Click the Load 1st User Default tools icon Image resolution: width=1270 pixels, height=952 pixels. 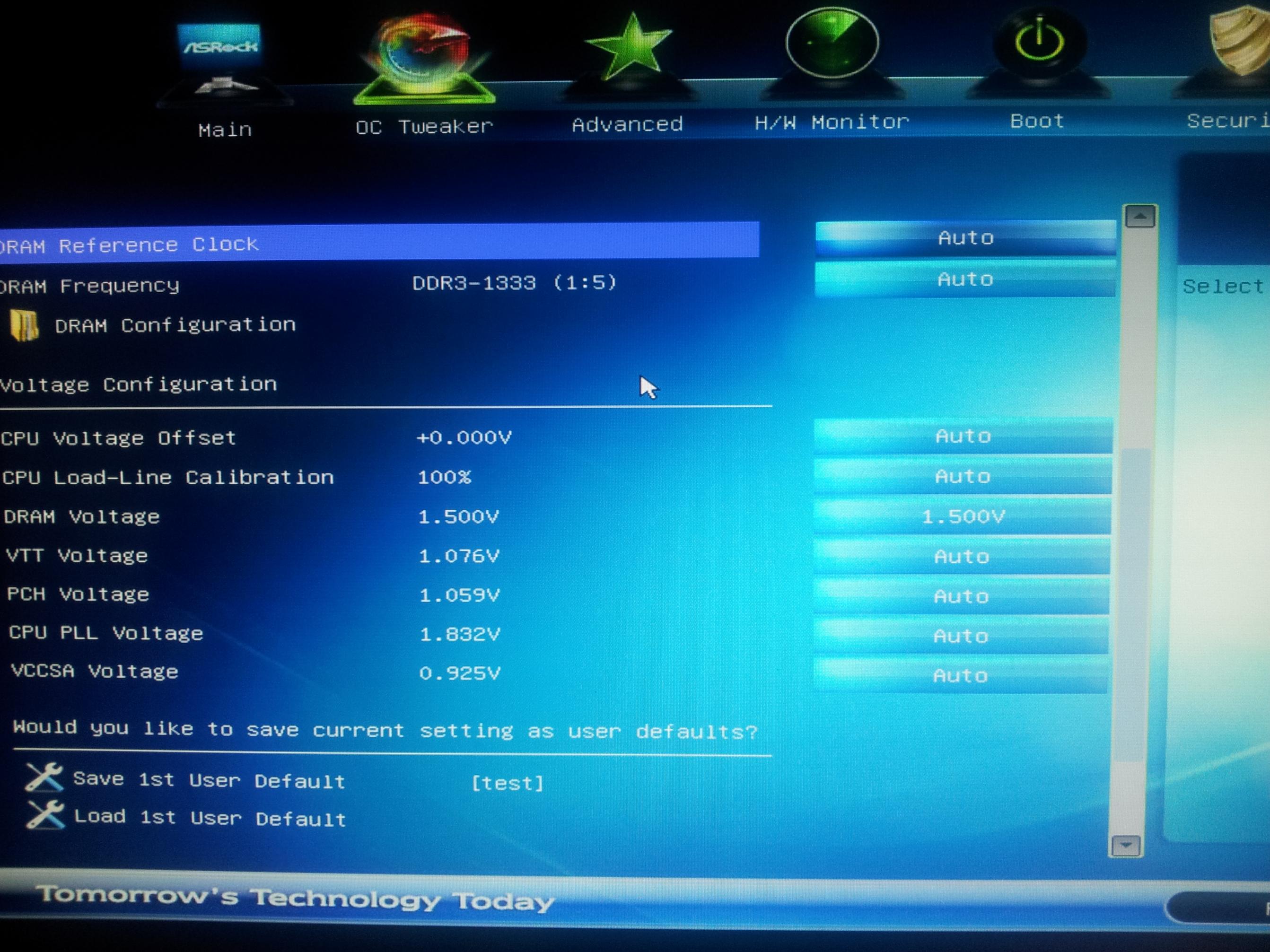coord(45,815)
